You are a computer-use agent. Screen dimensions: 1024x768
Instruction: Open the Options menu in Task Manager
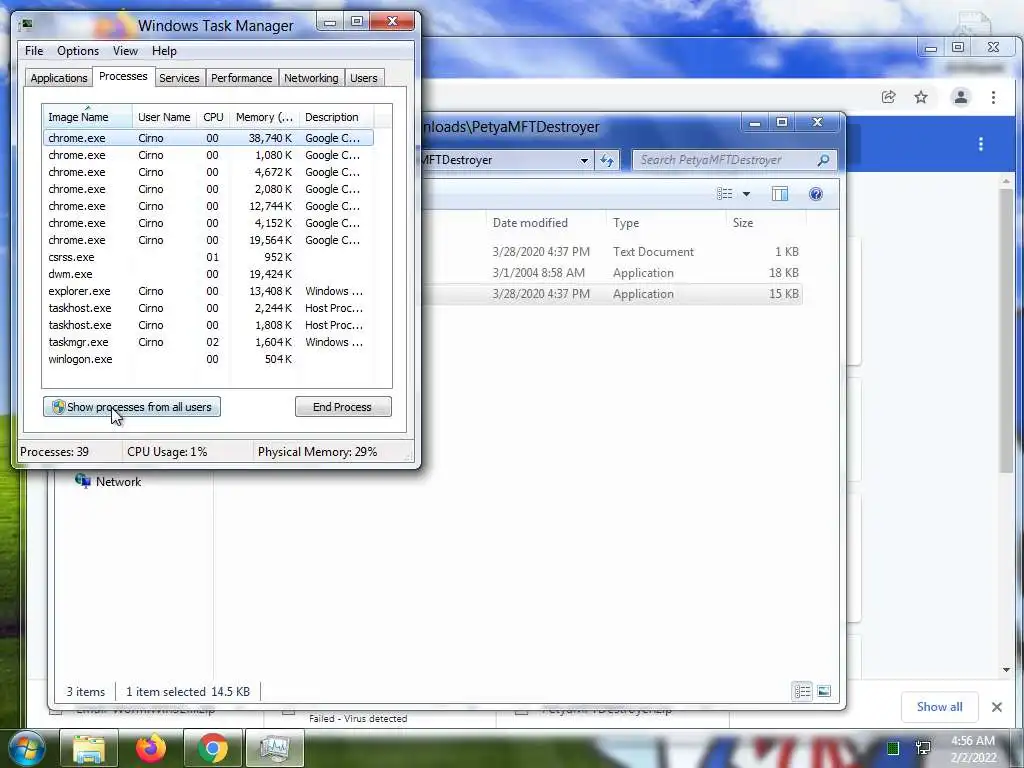(78, 51)
